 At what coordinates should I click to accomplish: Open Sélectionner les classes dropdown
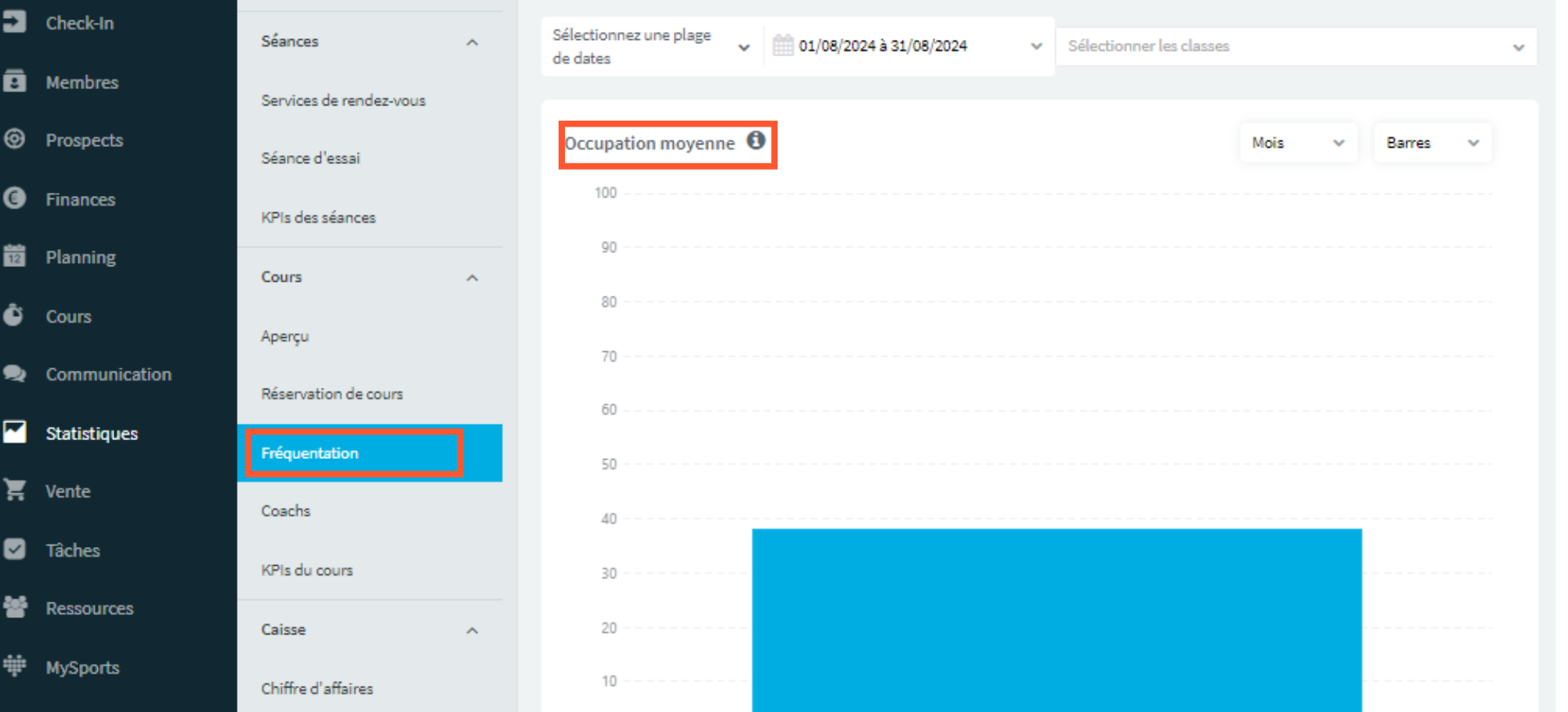coord(1296,47)
